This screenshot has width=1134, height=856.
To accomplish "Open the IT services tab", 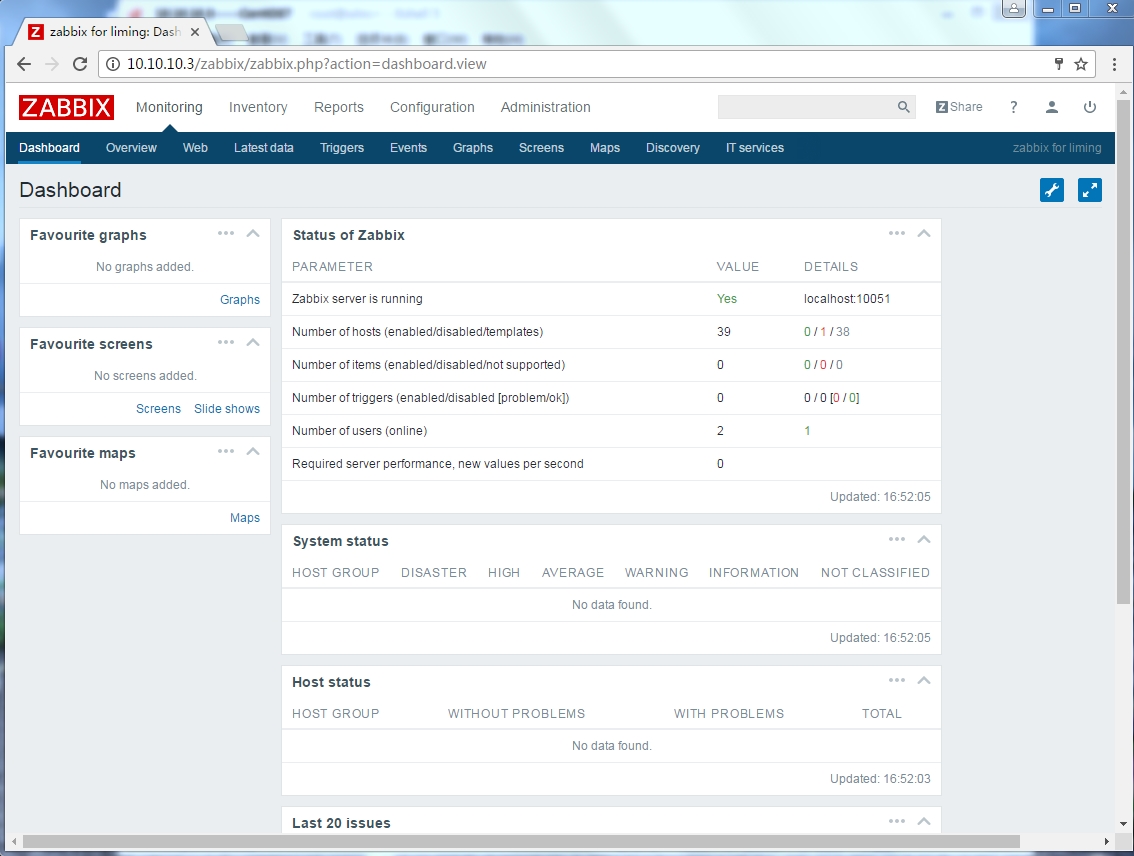I will pyautogui.click(x=754, y=147).
